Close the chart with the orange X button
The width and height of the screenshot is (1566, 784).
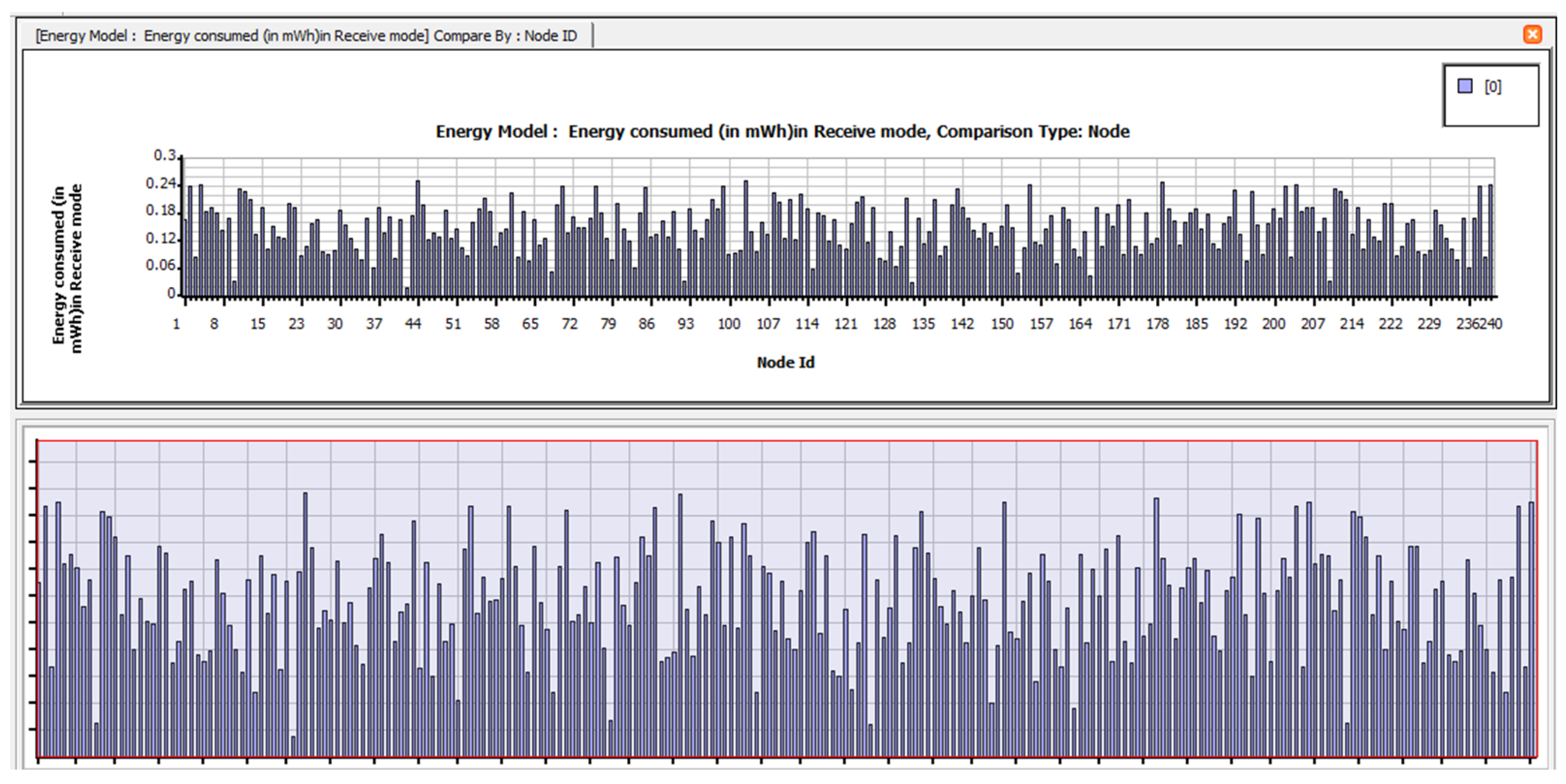[1532, 35]
